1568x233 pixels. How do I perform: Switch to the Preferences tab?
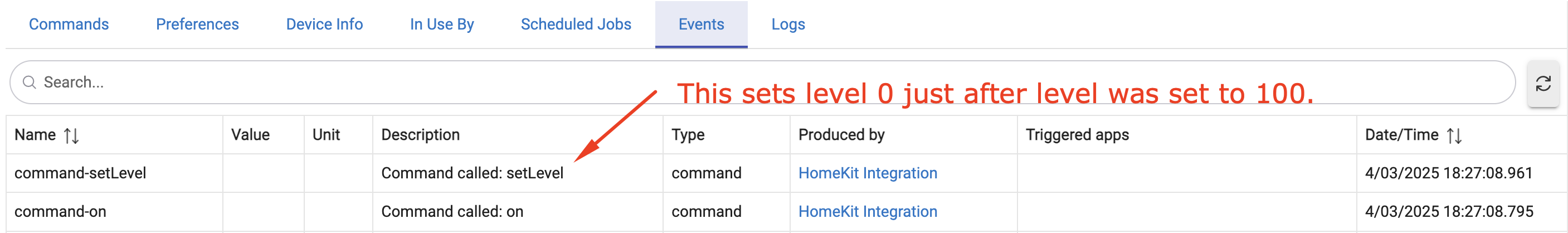[197, 25]
